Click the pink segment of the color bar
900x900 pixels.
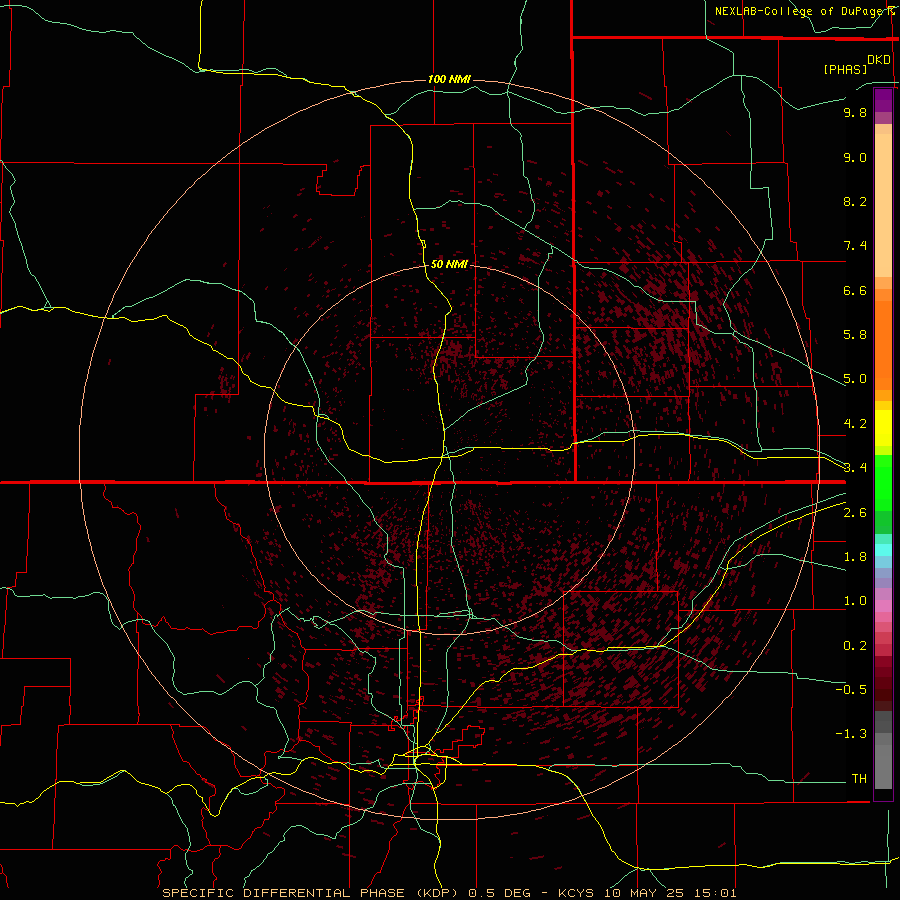883,606
